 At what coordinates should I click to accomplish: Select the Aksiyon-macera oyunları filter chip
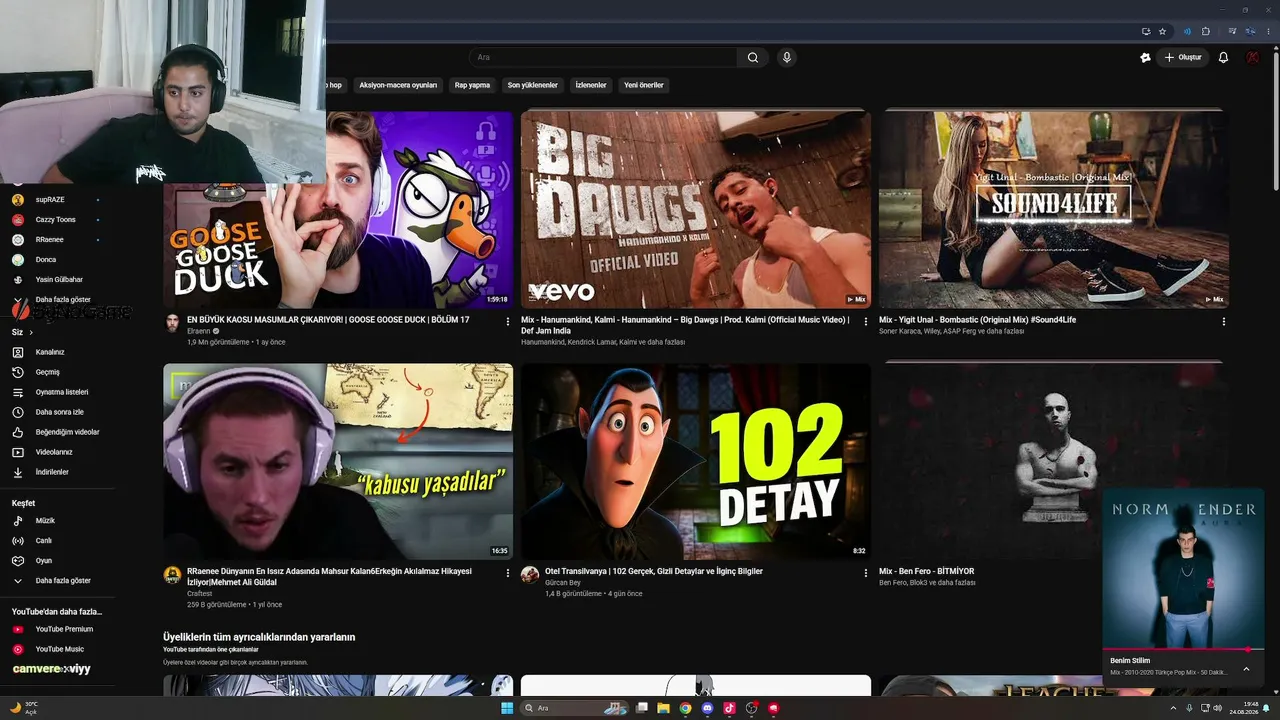click(398, 85)
